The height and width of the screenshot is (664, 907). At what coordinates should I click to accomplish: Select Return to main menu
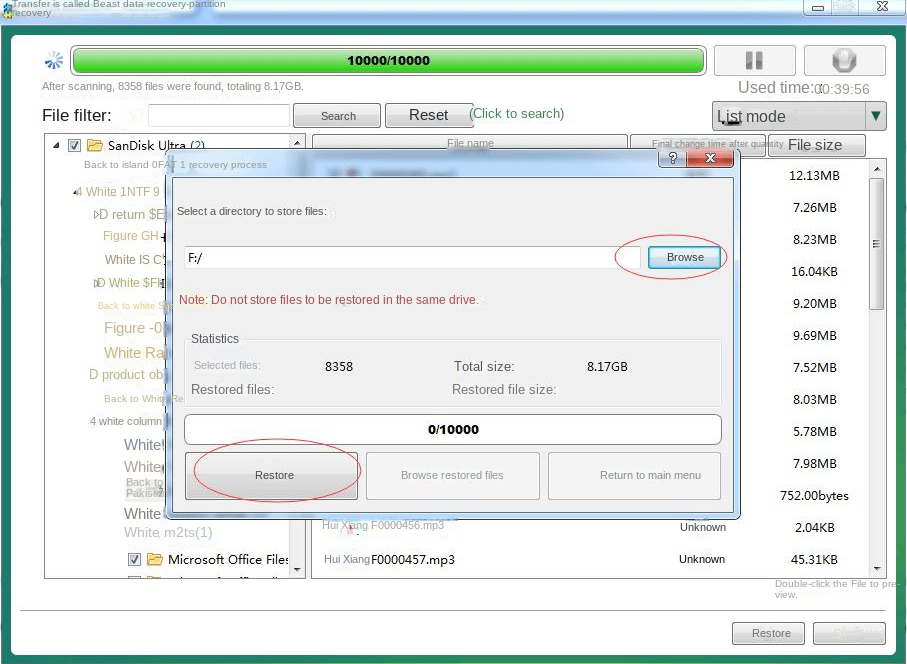pos(634,475)
